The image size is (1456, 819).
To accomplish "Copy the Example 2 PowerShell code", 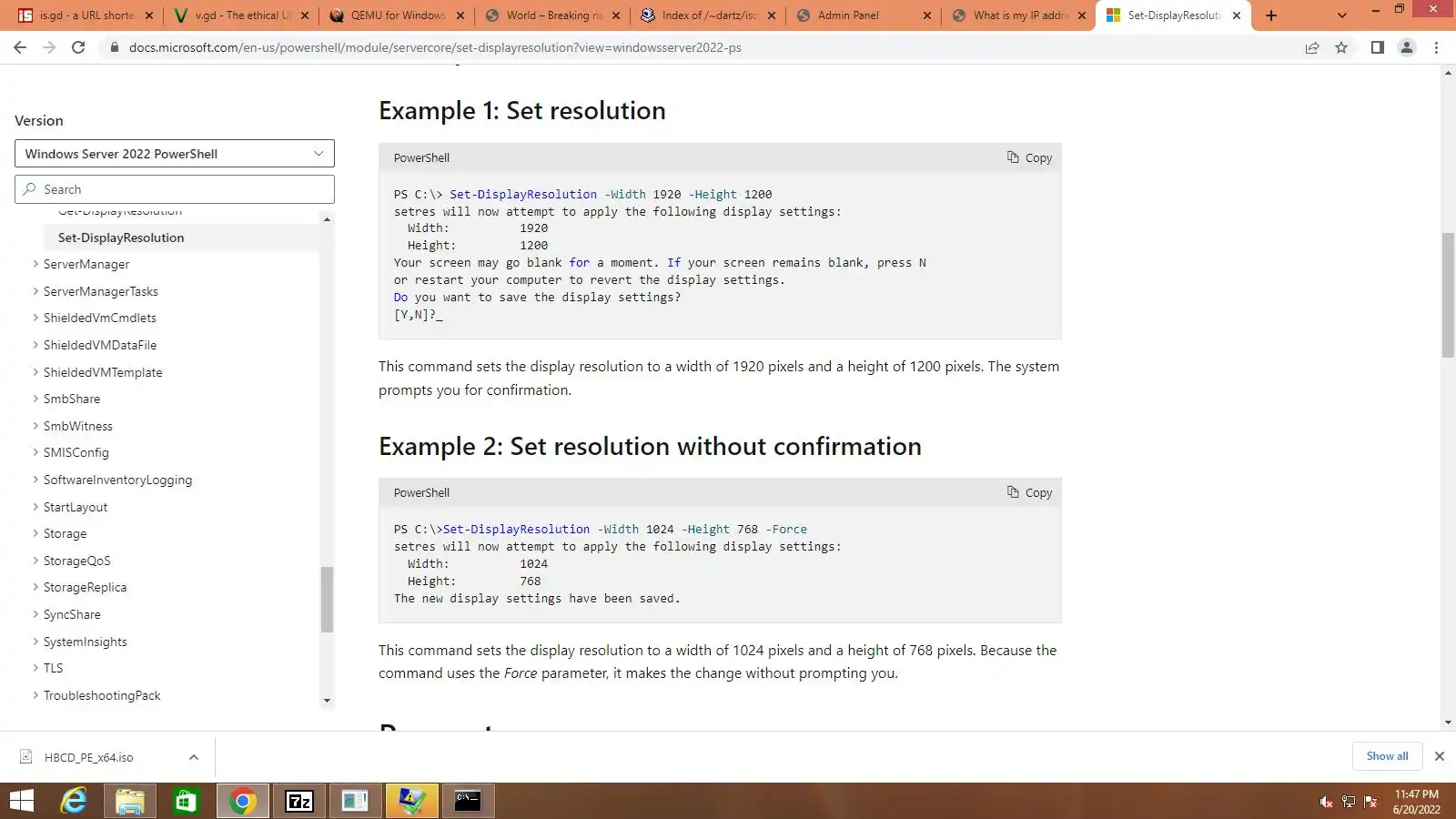I will (1029, 492).
